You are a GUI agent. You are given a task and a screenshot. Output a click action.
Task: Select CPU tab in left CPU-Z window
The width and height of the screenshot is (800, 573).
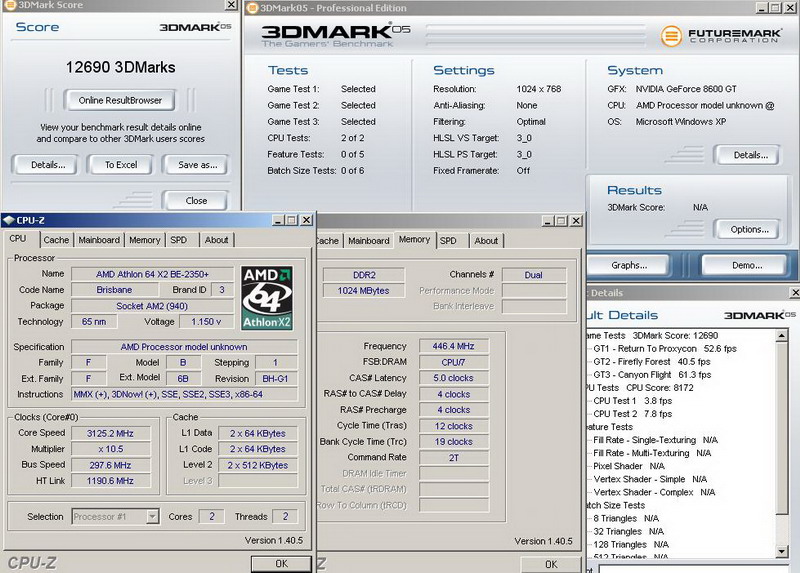[x=18, y=239]
